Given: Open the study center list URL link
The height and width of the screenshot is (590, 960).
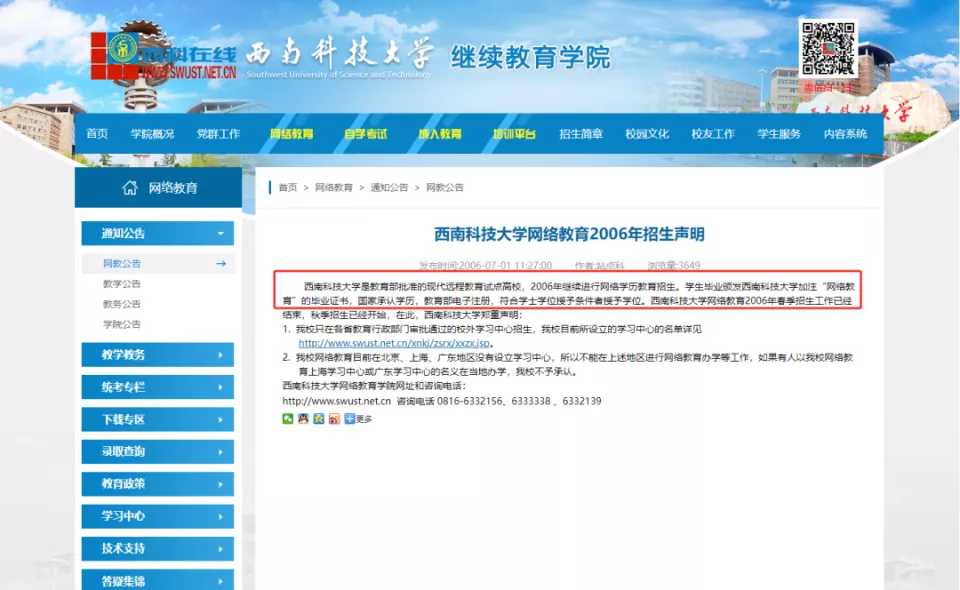Looking at the screenshot, I should coord(395,343).
